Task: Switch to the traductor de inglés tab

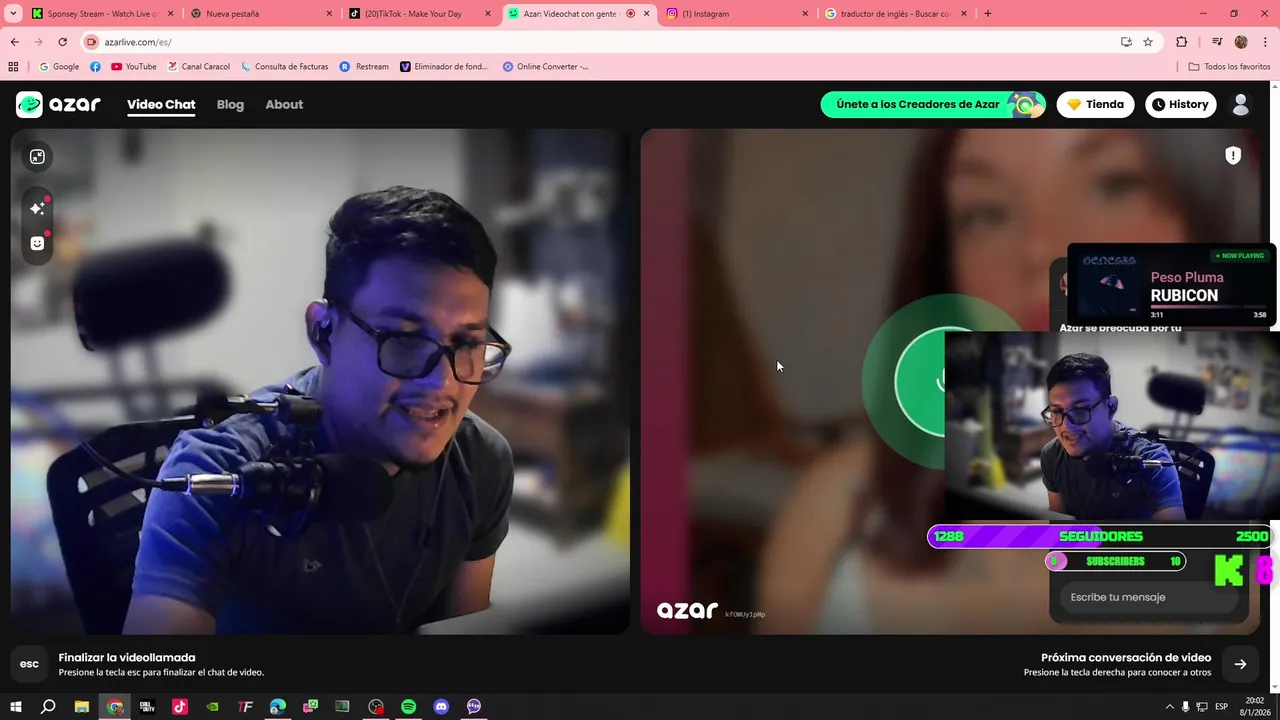Action: point(895,14)
